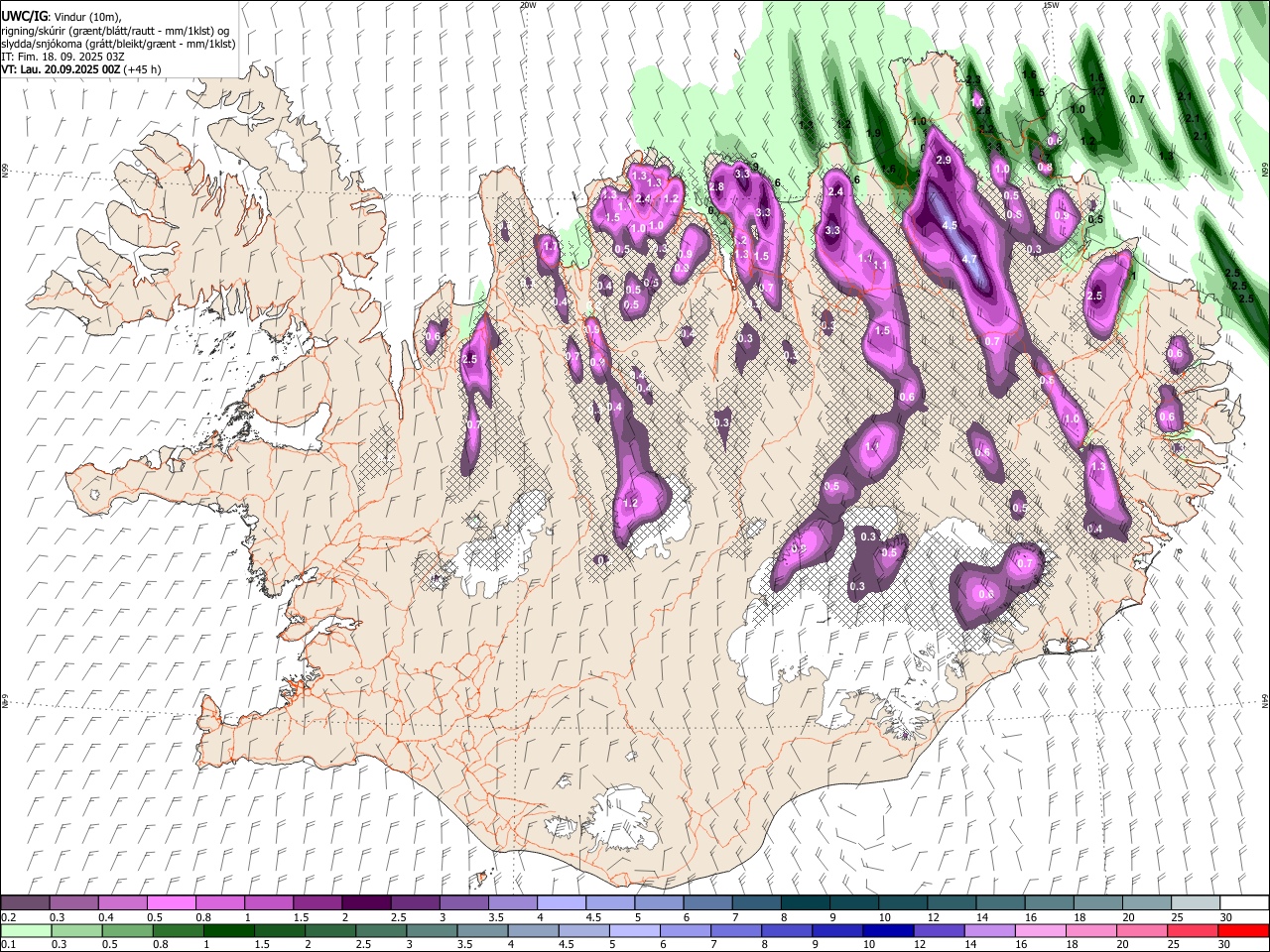1270x952 pixels.
Task: Click the 2.8 value on the north coast
Action: point(716,186)
